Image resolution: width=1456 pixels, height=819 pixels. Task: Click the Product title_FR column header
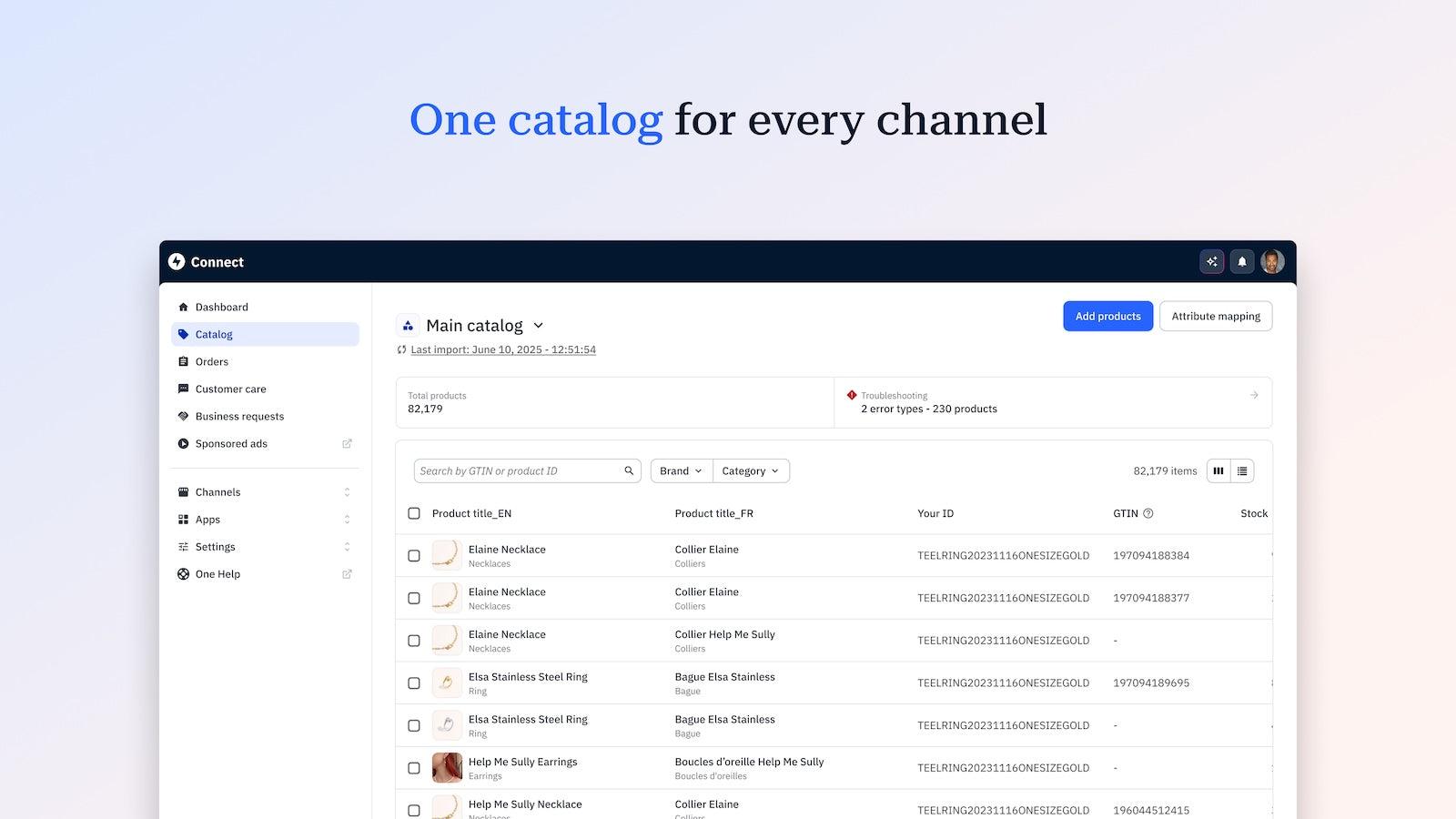714,513
